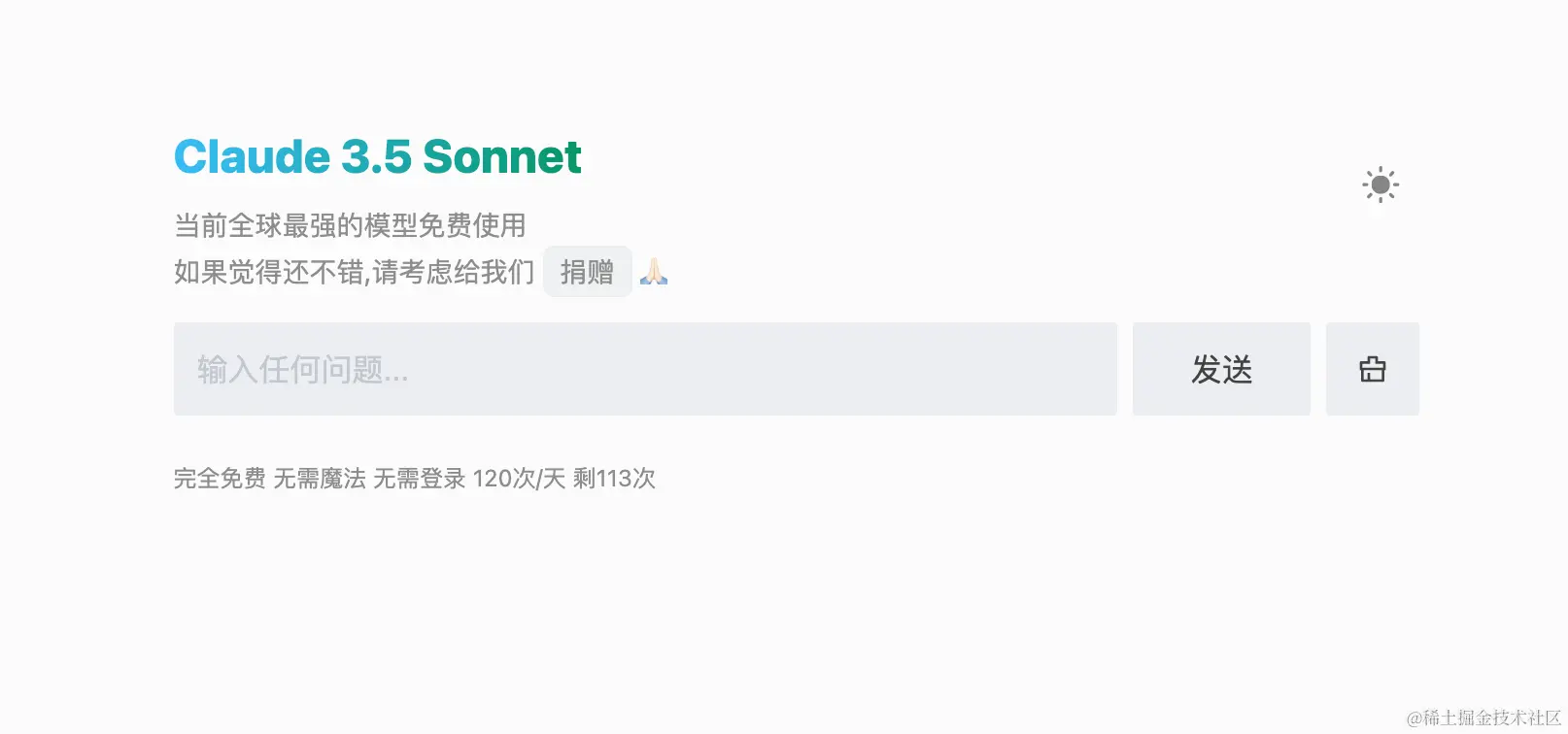This screenshot has width=1568, height=734.
Task: Click the 无需登录 footer label
Action: 420,479
